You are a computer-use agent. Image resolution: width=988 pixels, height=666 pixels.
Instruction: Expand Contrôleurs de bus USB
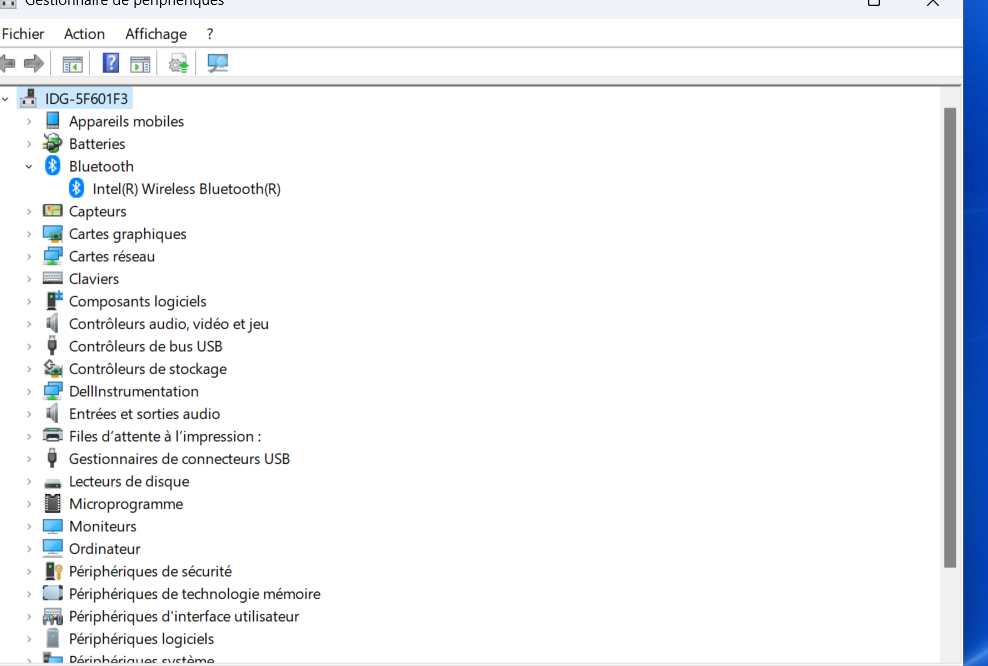29,347
